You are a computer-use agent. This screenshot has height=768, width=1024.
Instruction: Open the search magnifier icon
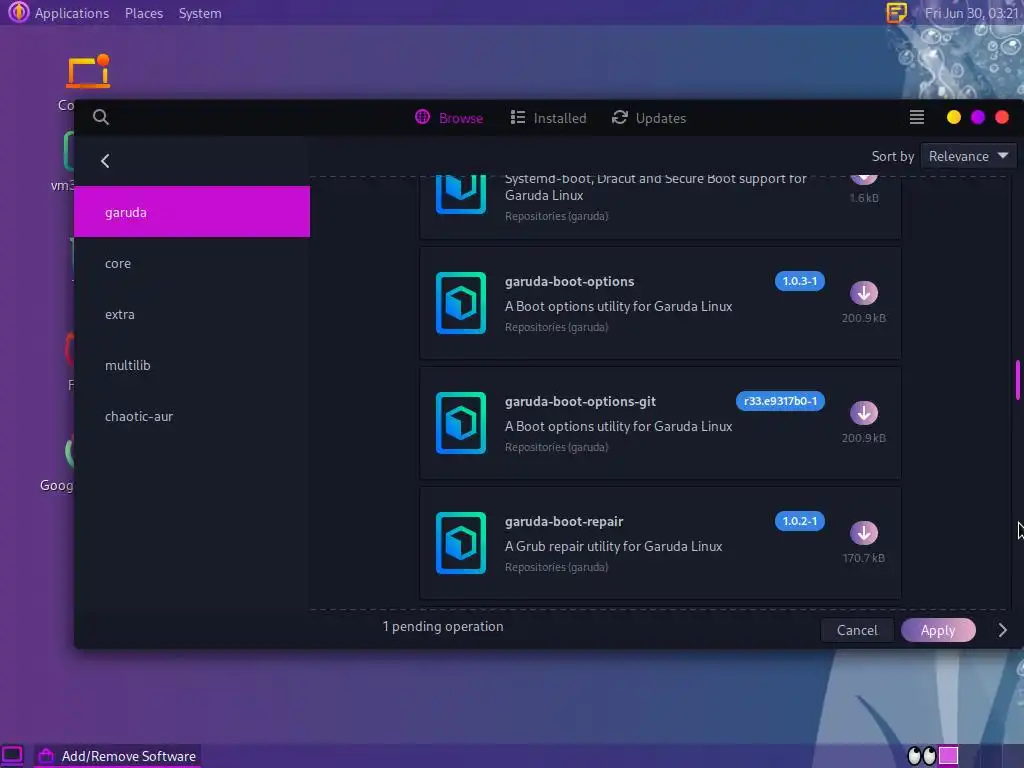[101, 117]
